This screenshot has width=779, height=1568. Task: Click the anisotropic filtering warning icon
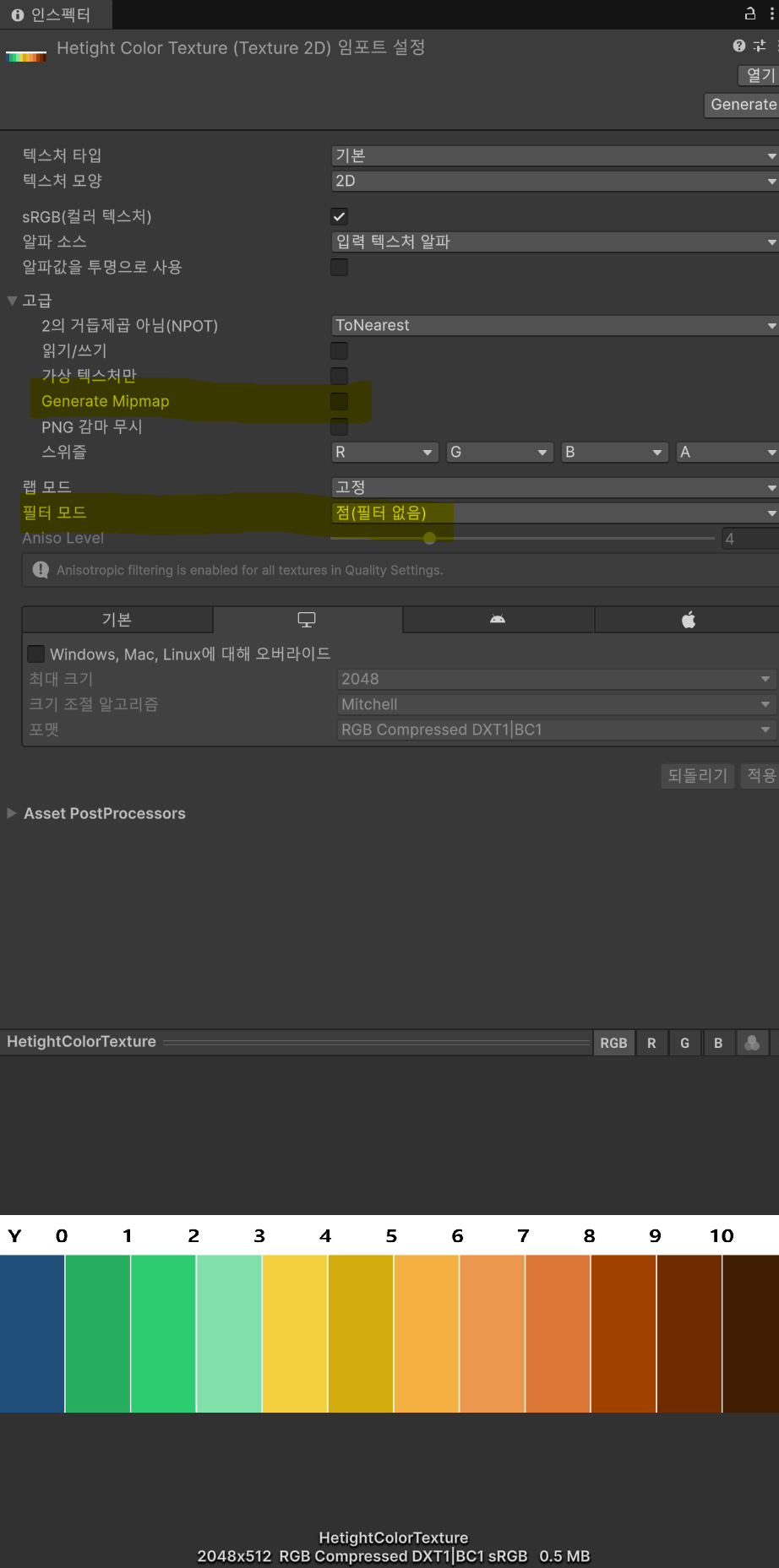pos(41,570)
